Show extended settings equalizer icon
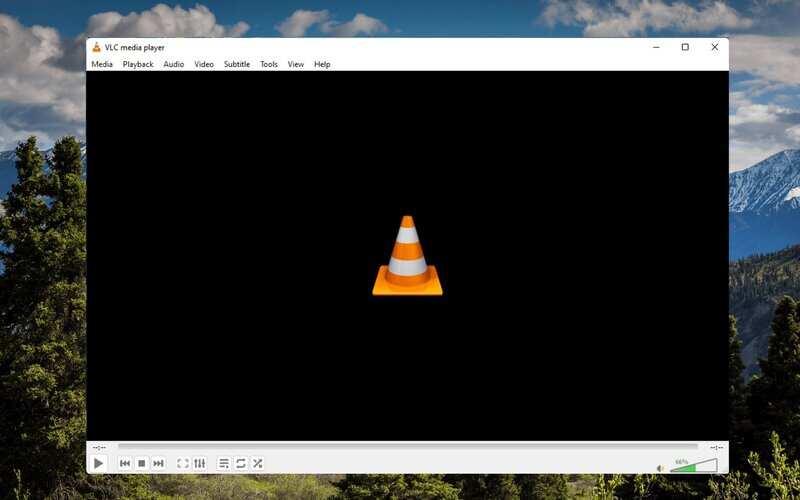 tap(199, 463)
